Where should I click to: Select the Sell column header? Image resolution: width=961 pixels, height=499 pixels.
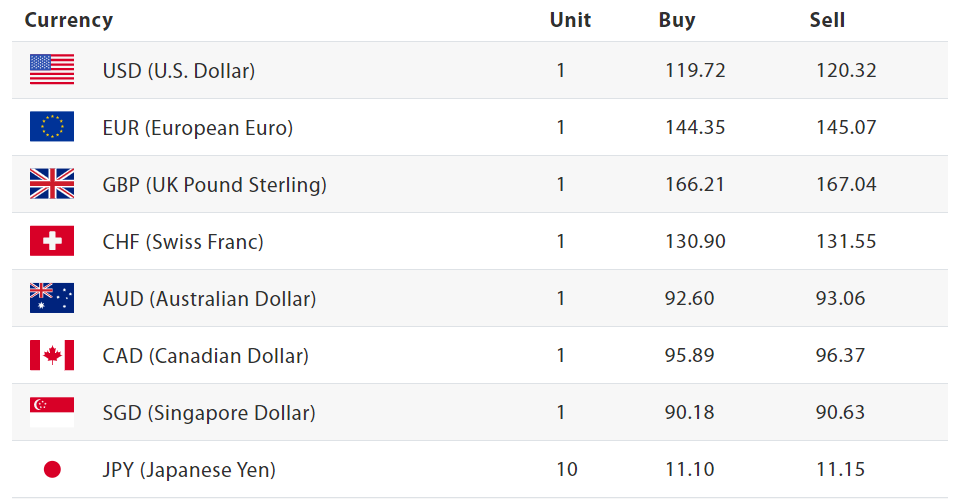pyautogui.click(x=827, y=20)
